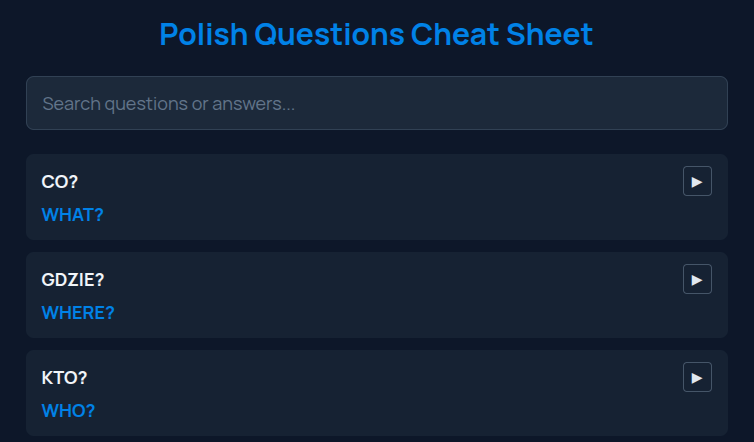754x442 pixels.
Task: Select the GDZIE? question text
Action: (73, 280)
